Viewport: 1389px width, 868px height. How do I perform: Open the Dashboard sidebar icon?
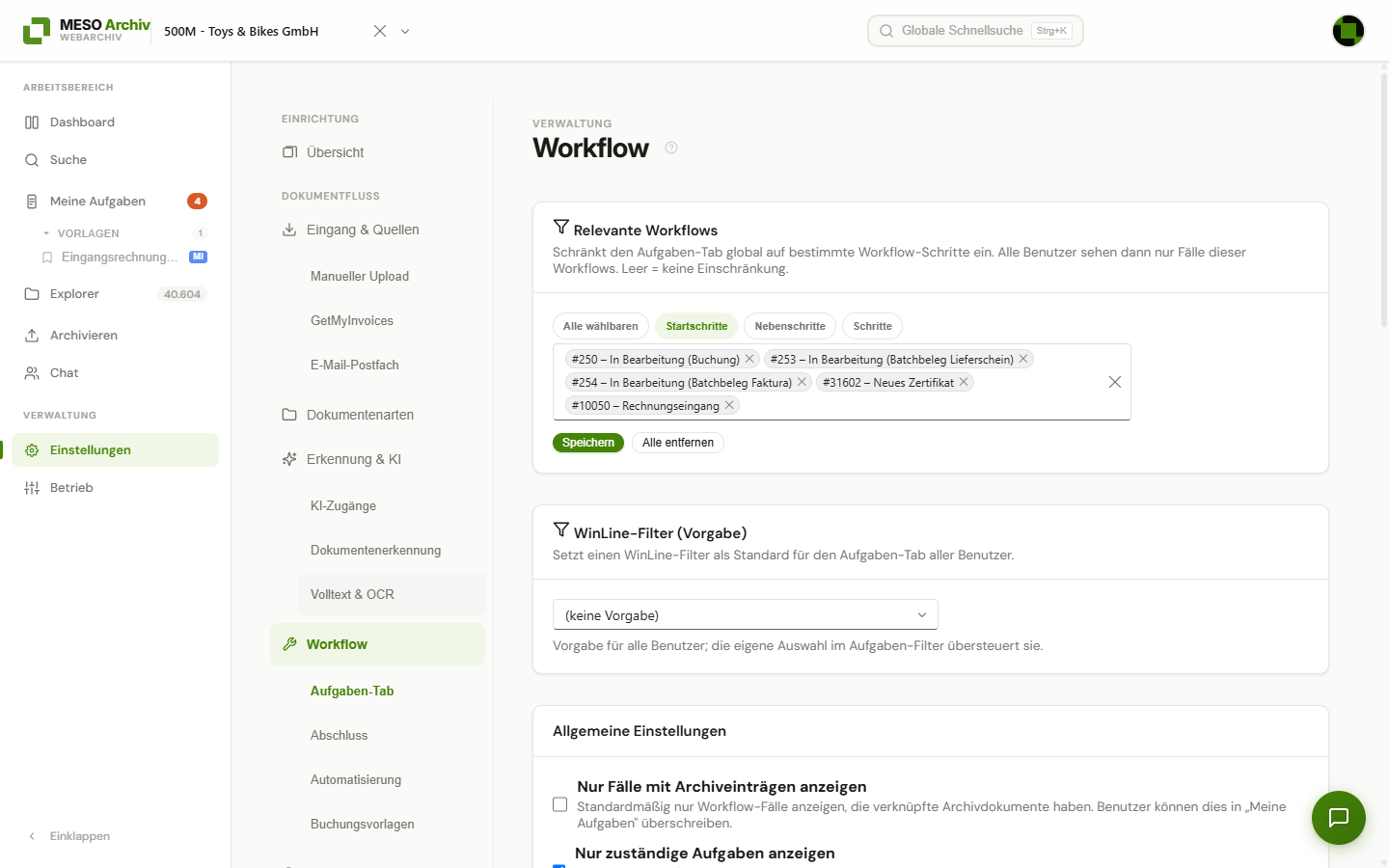coord(32,122)
